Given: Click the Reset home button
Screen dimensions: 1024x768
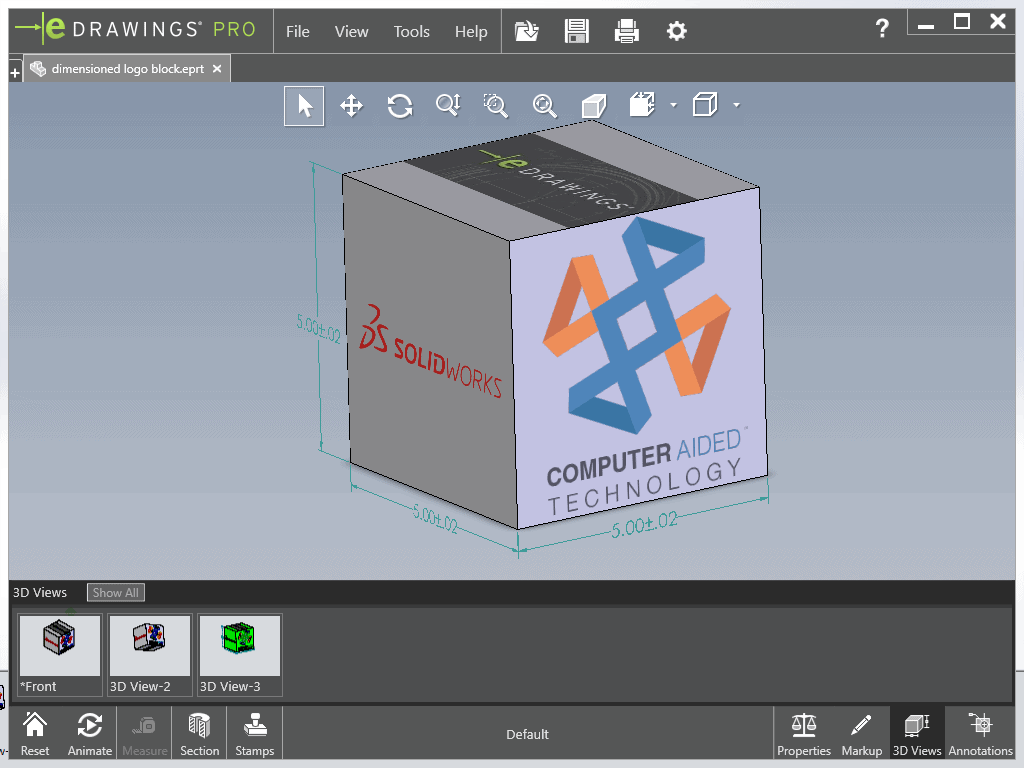Looking at the screenshot, I should pyautogui.click(x=35, y=734).
